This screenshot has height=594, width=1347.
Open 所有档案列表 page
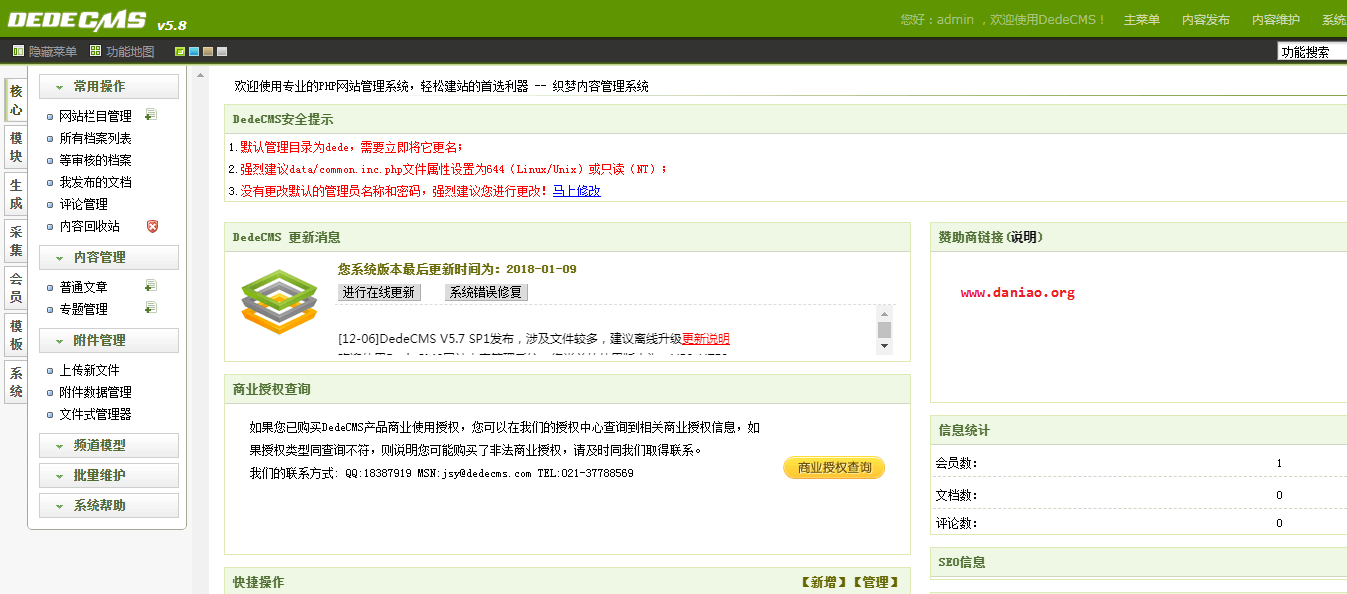[95, 138]
